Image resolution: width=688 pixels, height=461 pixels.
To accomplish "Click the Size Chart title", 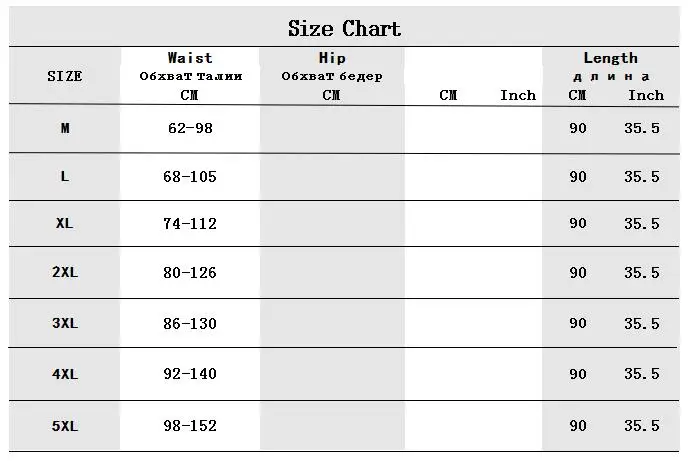I will coord(344,29).
